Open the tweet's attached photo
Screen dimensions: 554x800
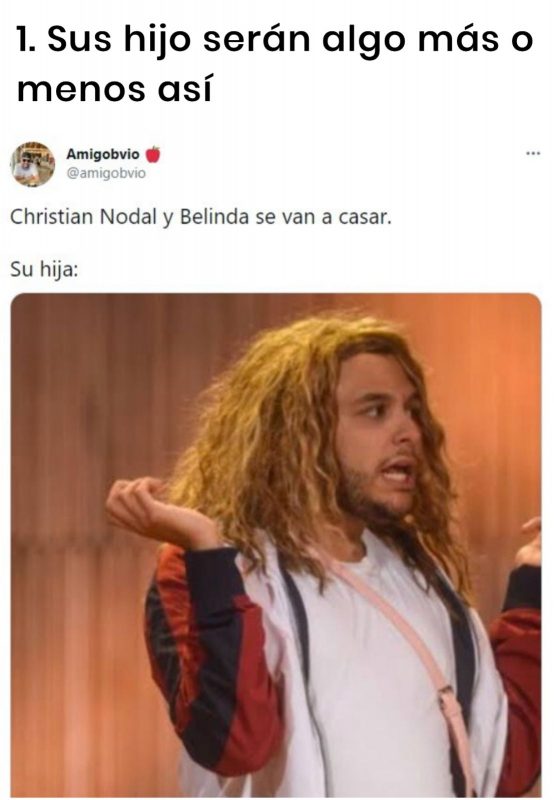pos(275,544)
